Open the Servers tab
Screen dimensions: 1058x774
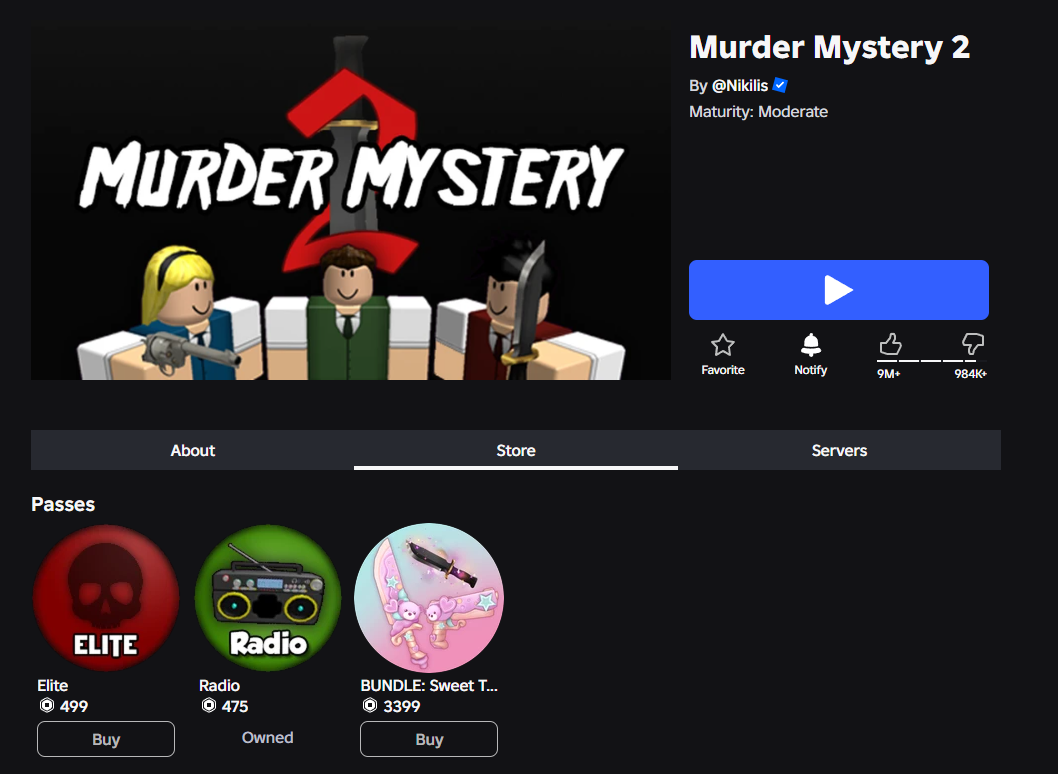(839, 450)
